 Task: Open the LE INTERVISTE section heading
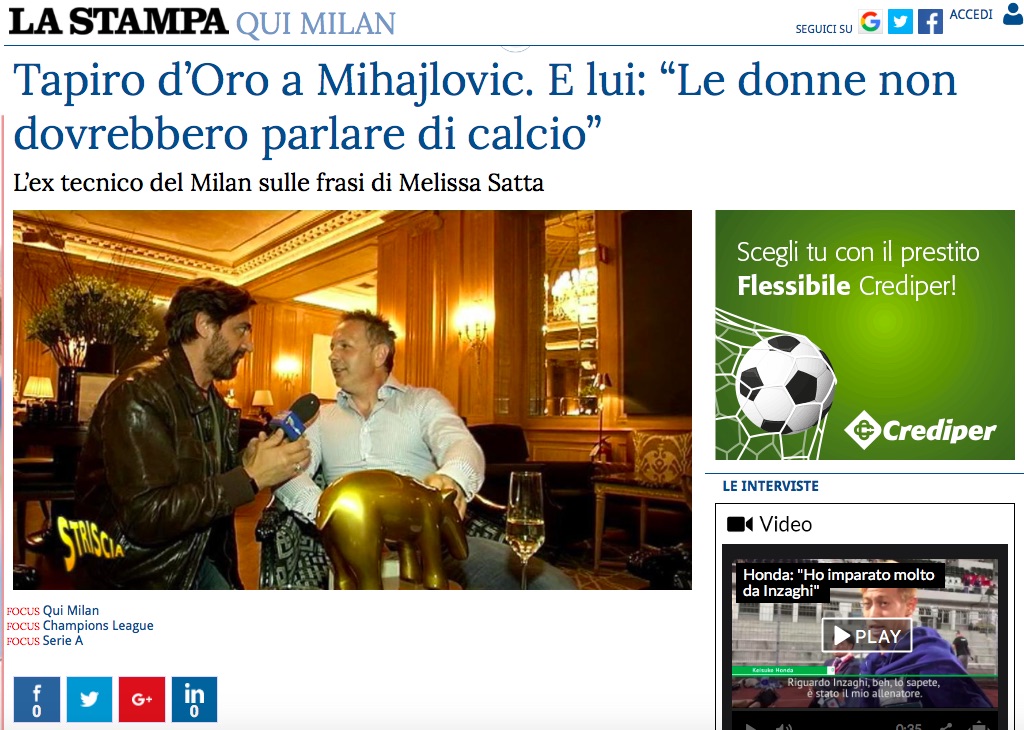pos(770,486)
